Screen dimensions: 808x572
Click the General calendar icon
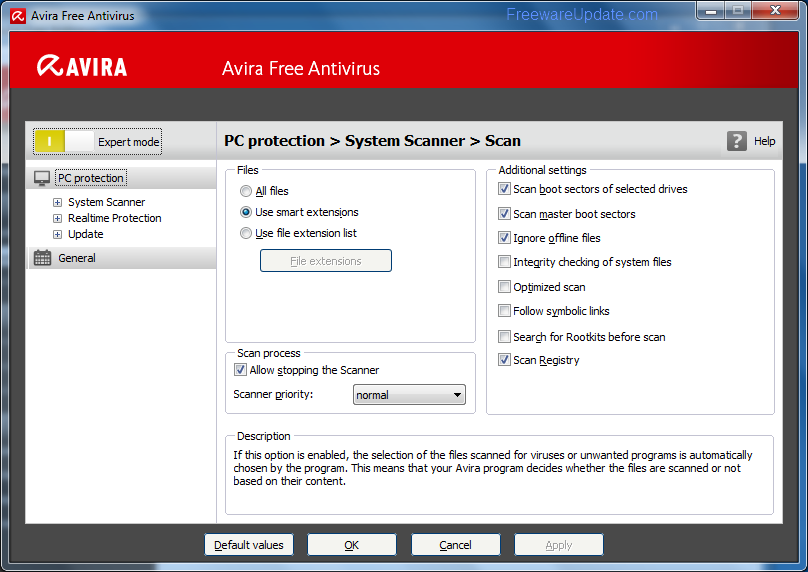click(42, 258)
